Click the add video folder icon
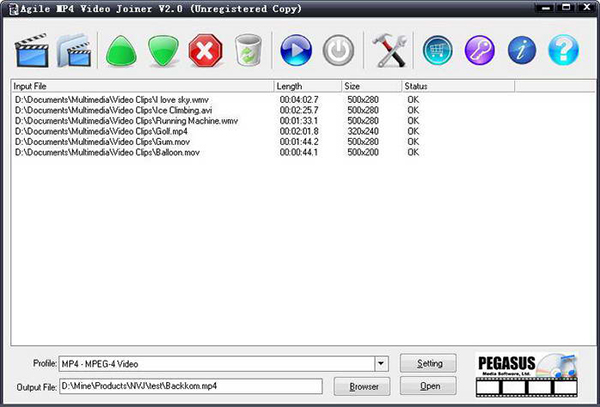 [x=75, y=49]
